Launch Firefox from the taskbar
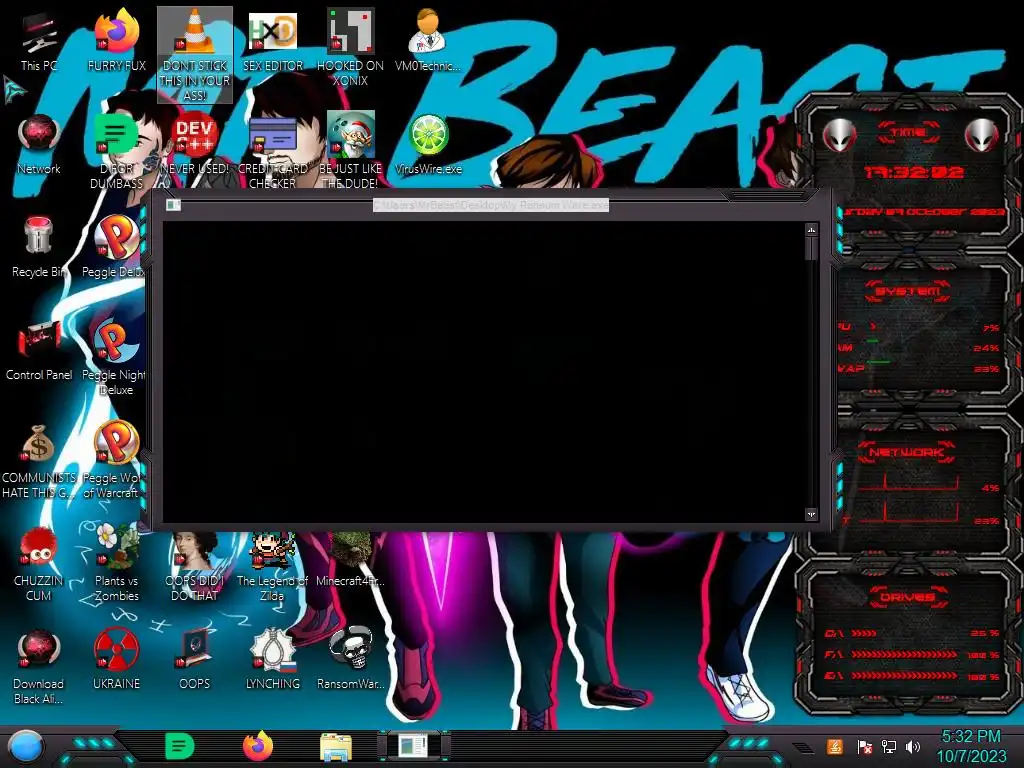The width and height of the screenshot is (1024, 768). point(258,746)
